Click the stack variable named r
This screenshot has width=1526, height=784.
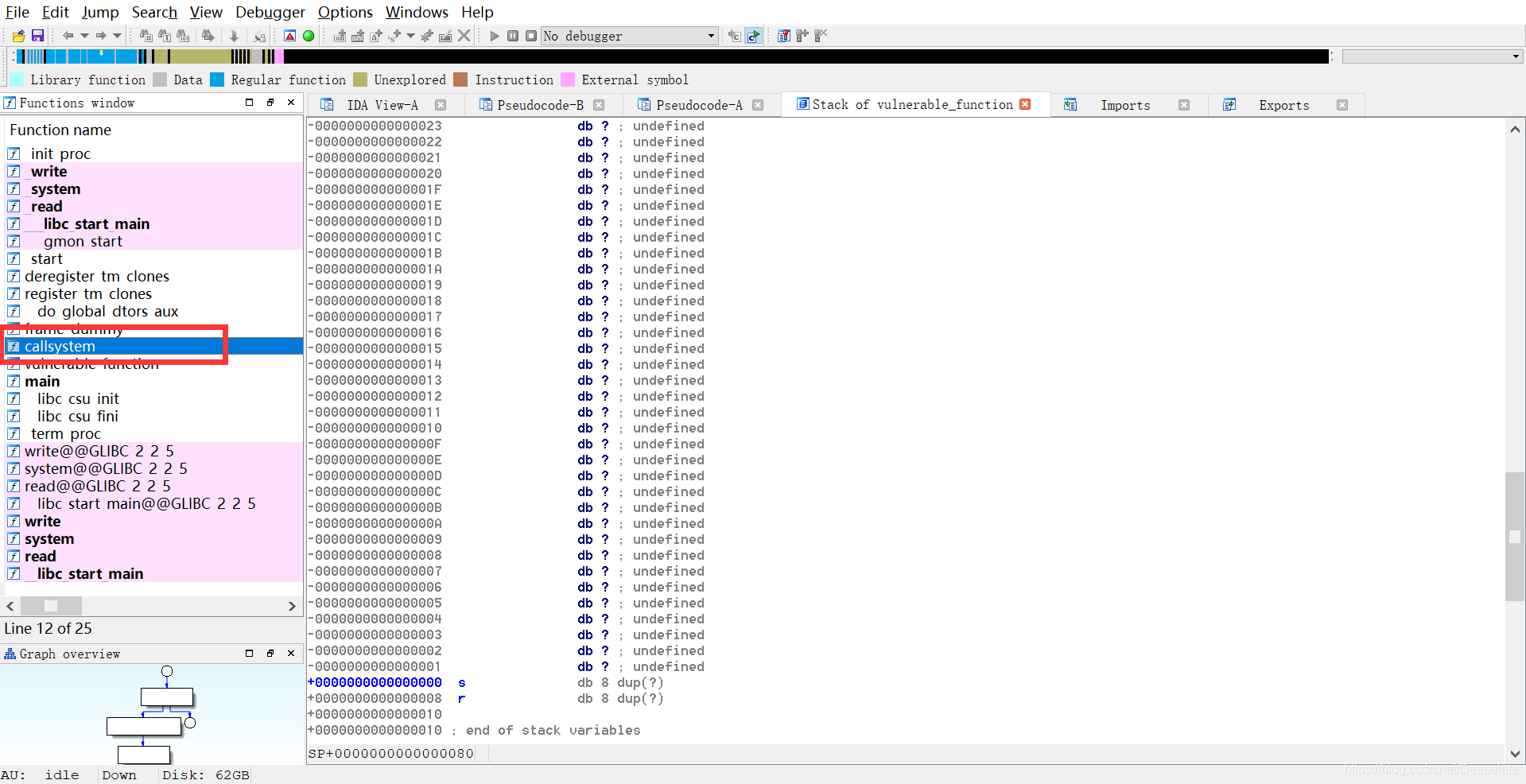point(462,699)
